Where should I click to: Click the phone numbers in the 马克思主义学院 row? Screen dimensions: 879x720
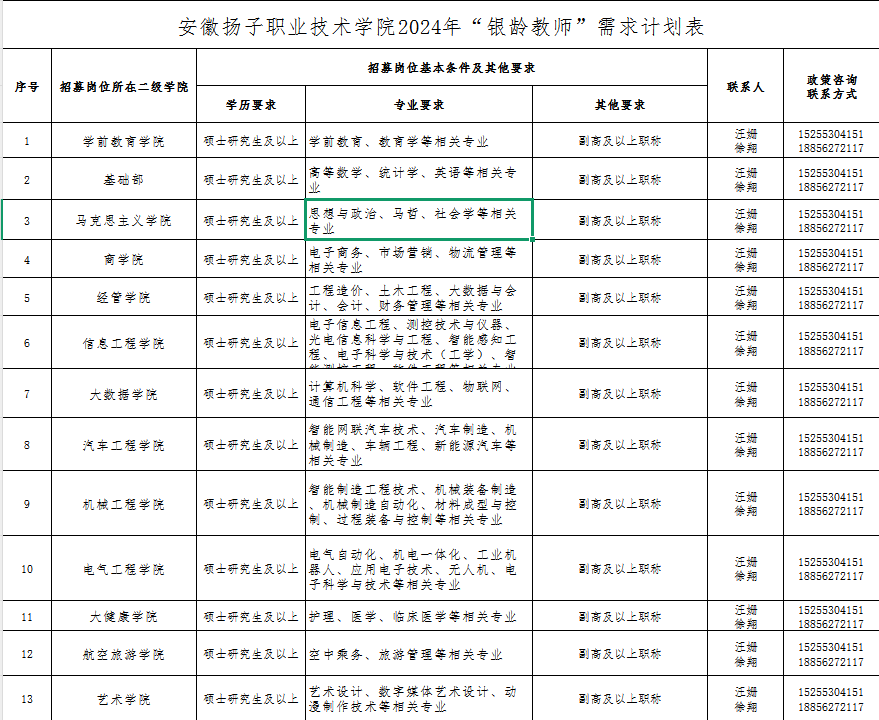831,221
